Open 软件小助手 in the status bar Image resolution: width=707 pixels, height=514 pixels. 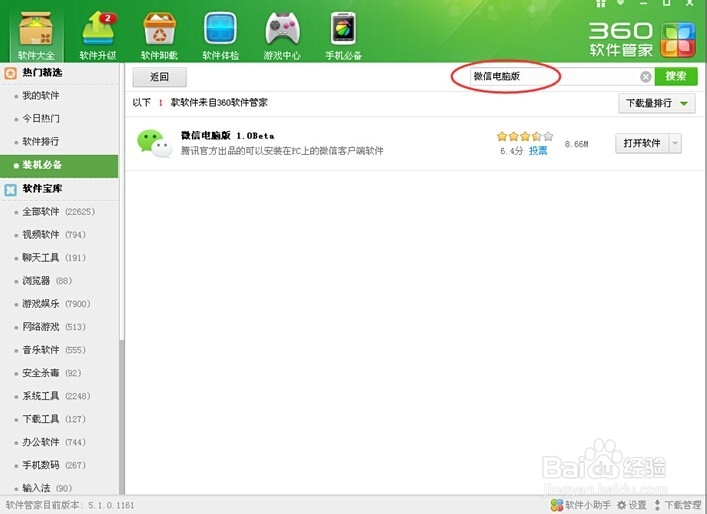pyautogui.click(x=581, y=505)
